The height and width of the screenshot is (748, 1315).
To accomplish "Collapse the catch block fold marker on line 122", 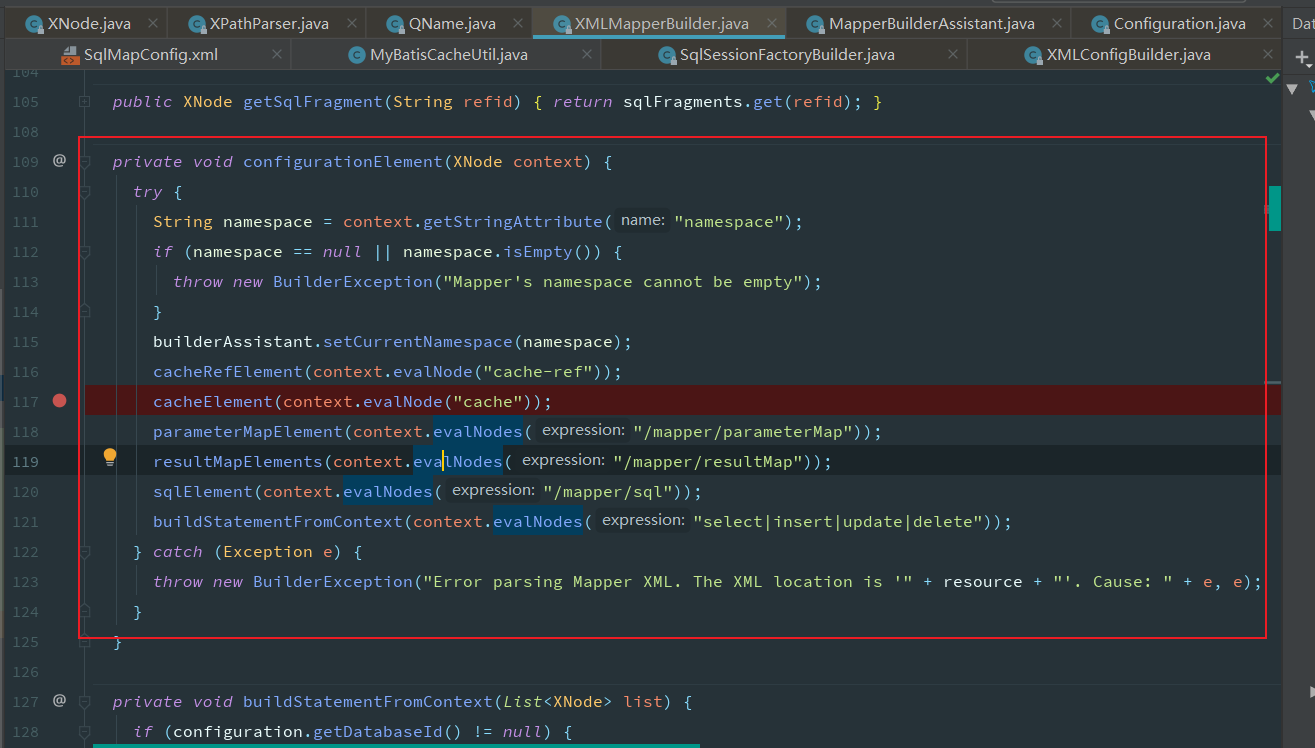I will (x=85, y=552).
